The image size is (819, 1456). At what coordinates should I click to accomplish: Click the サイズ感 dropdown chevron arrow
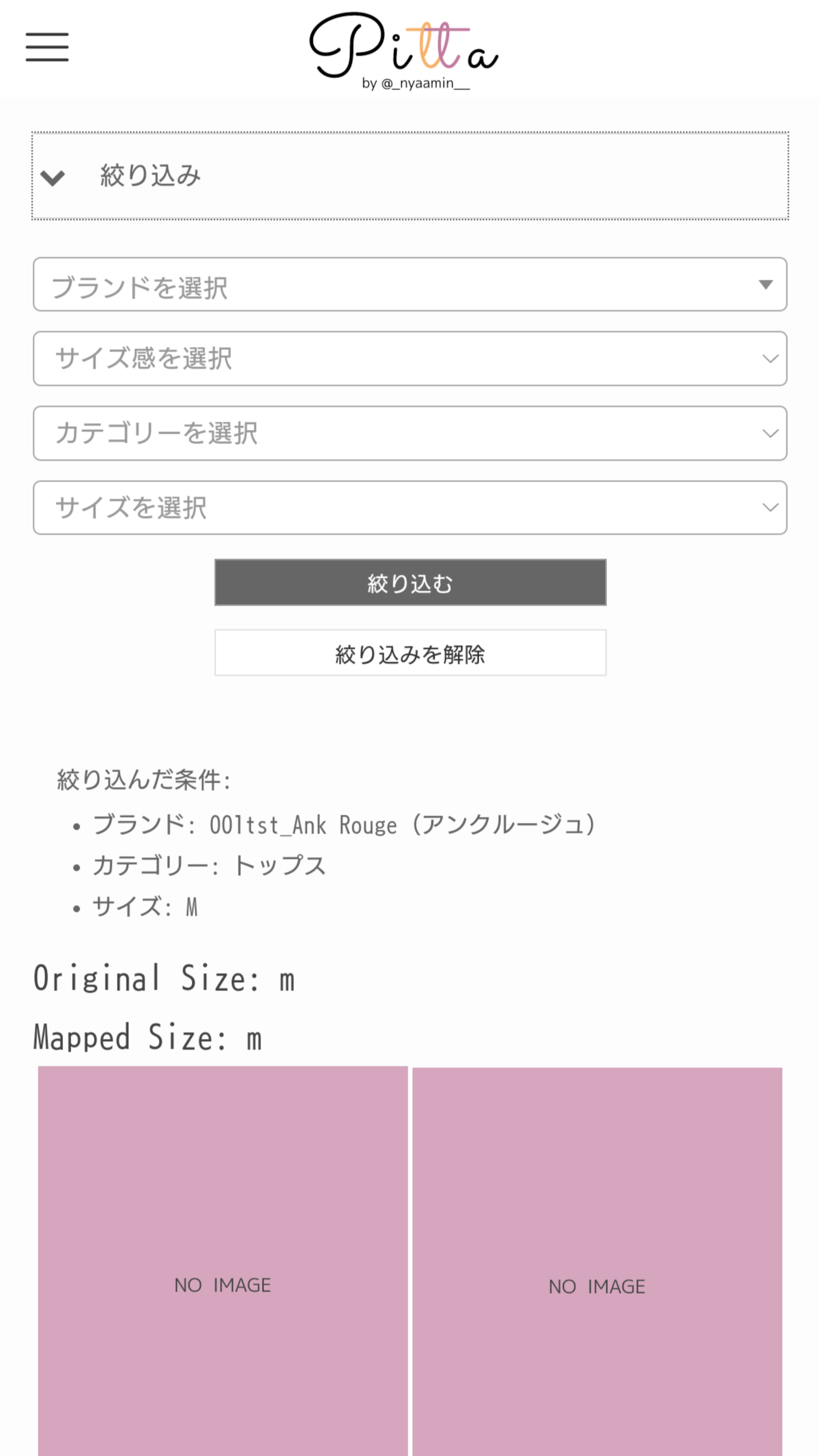[770, 359]
